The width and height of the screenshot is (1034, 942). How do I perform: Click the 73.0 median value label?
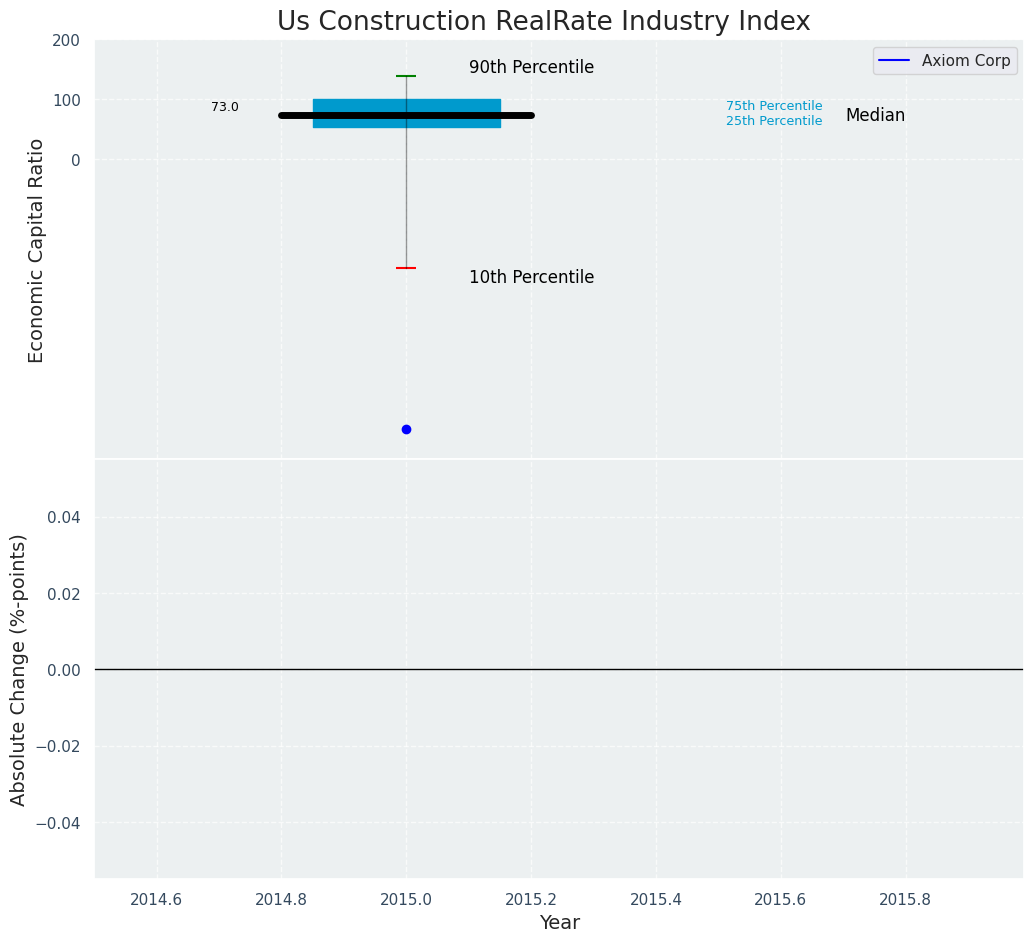click(225, 107)
